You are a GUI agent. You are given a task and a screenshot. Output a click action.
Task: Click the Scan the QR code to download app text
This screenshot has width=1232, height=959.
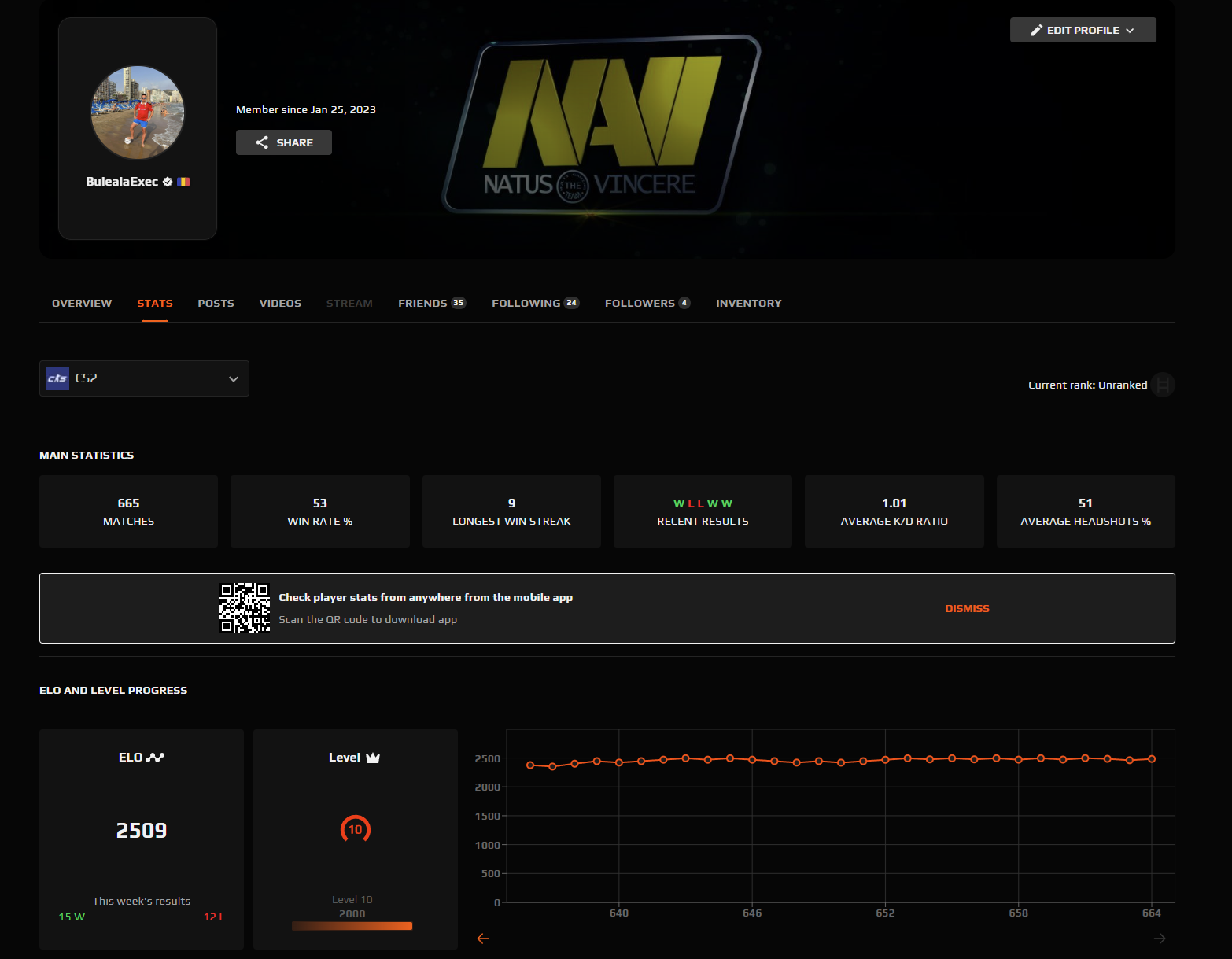[368, 619]
